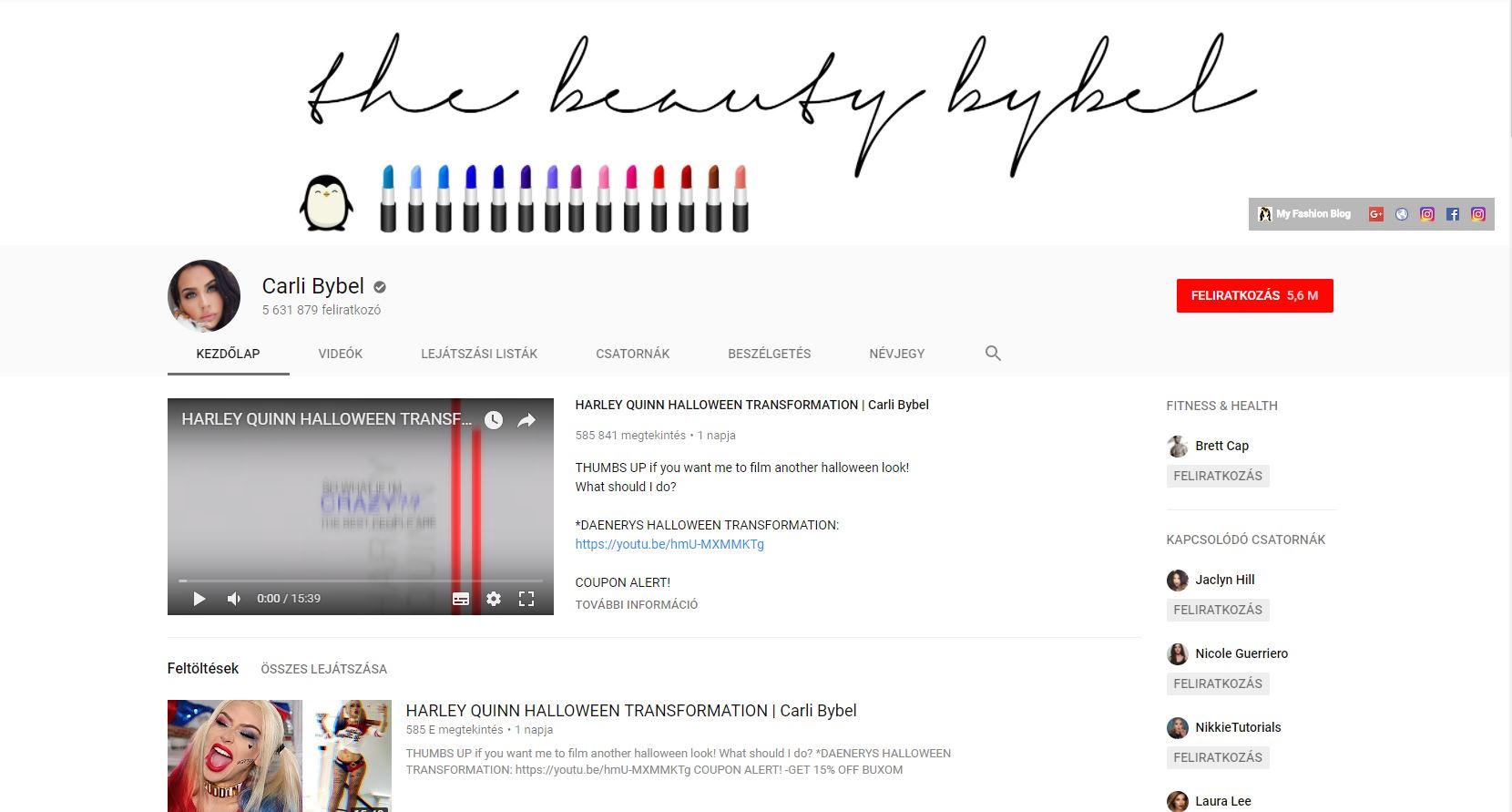Mute the player with the speaker icon
Screen dimensions: 1512x812
tap(234, 599)
